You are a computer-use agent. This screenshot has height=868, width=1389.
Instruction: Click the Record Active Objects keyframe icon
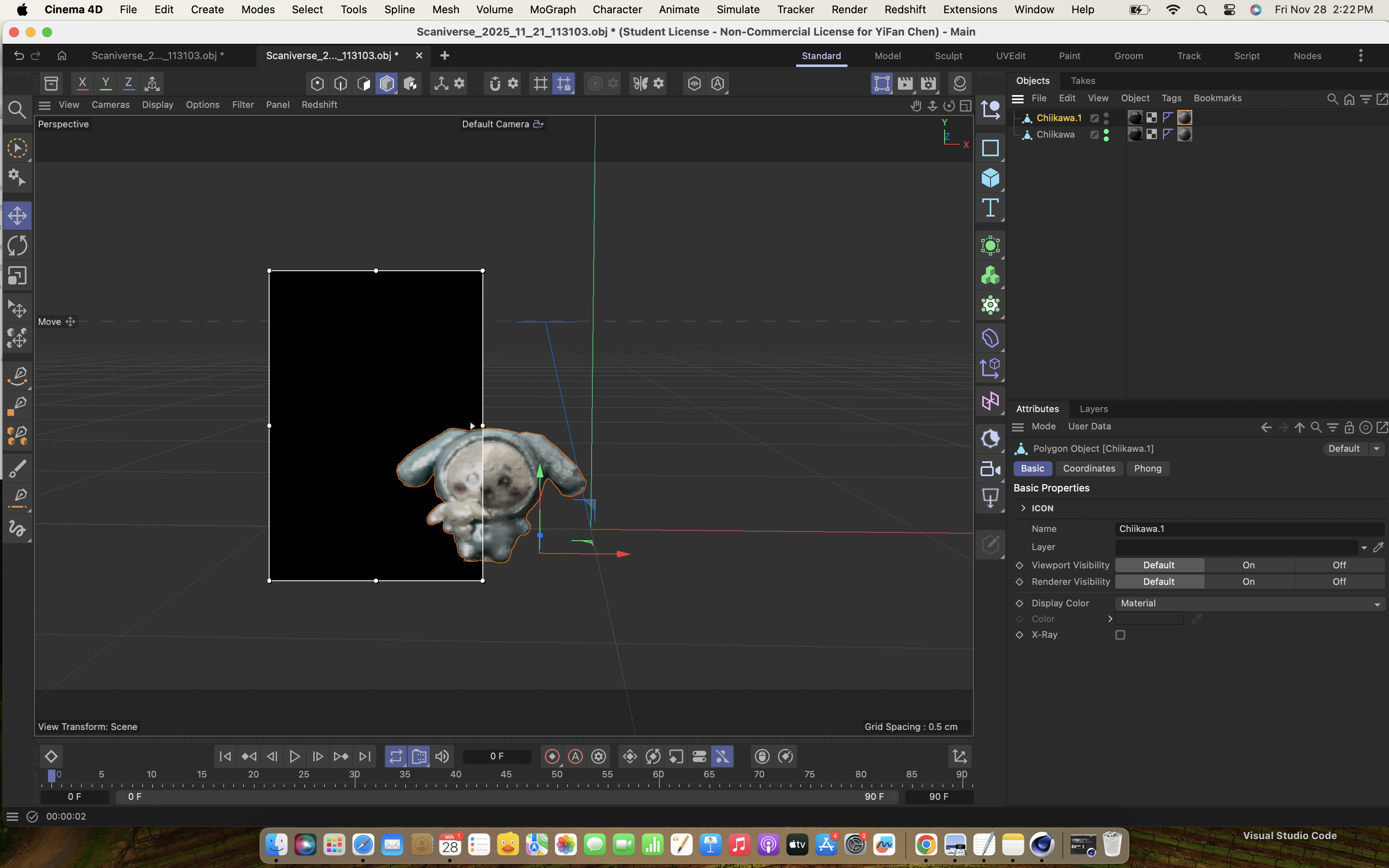click(552, 757)
